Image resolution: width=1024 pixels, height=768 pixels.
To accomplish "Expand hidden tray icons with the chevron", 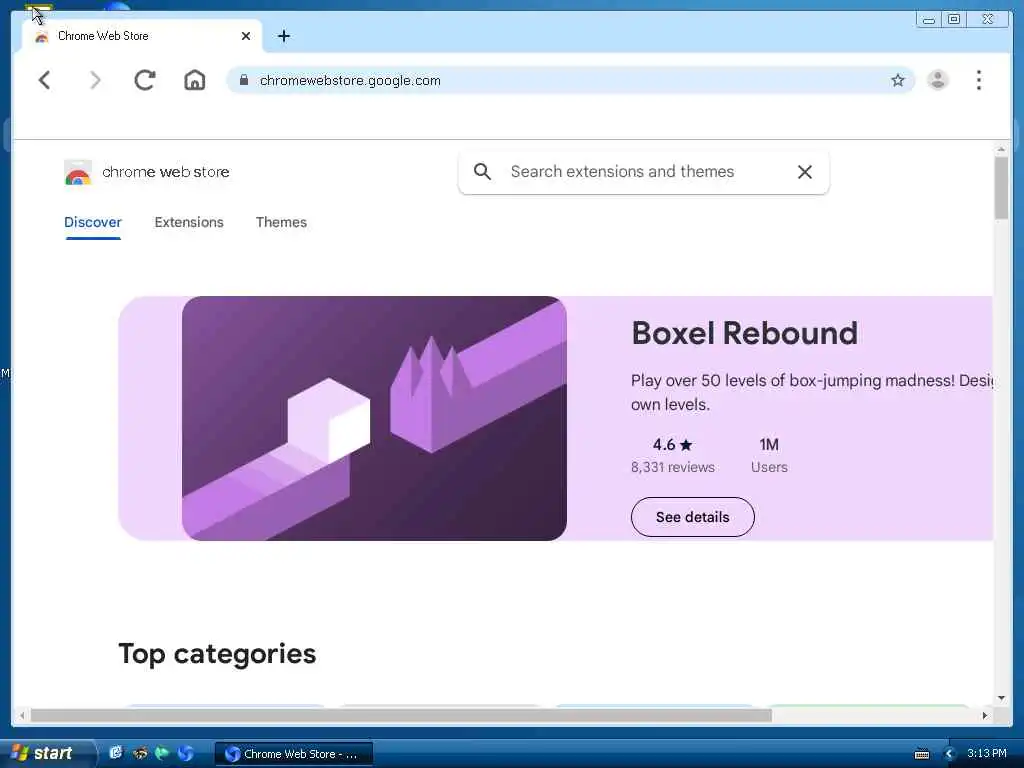I will (950, 754).
